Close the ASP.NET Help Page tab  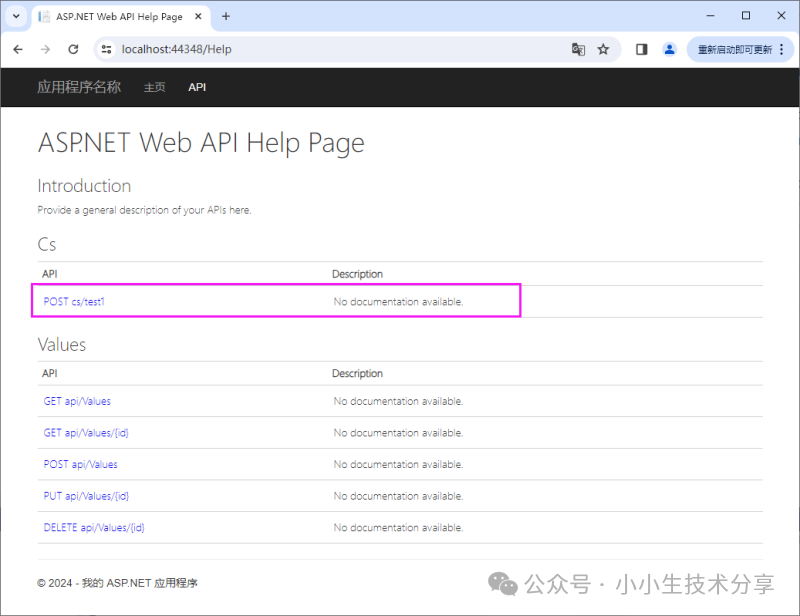(x=200, y=17)
